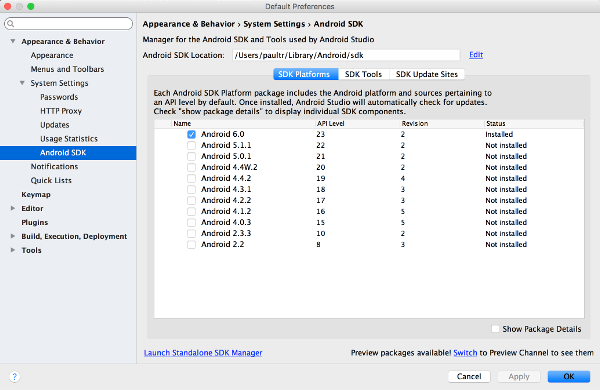Select Passwords in the sidebar
The width and height of the screenshot is (600, 390).
pyautogui.click(x=59, y=97)
